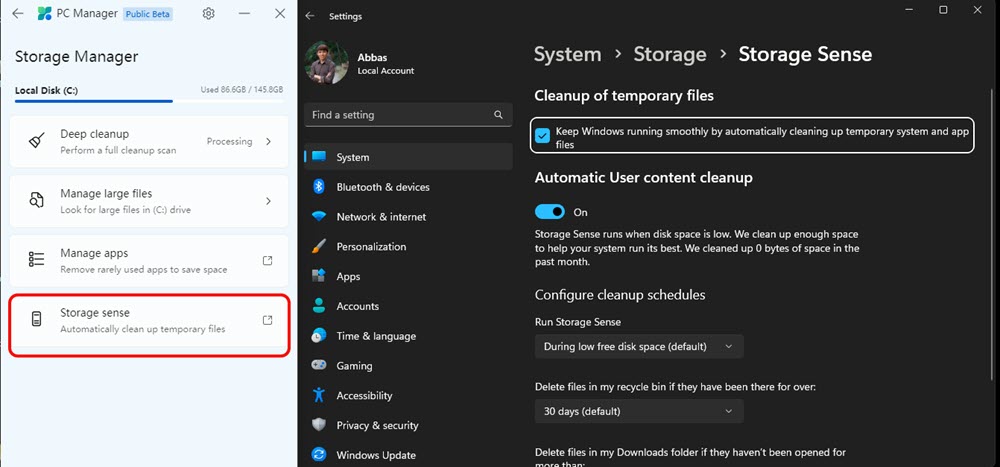Click the Privacy & security shield icon
Screen dimensions: 1000x467
pyautogui.click(x=319, y=425)
